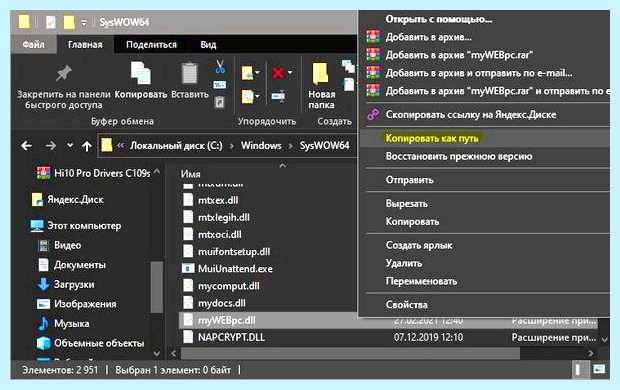Viewport: 620px width, 390px height.
Task: Click the double chevron in address bar
Action: pos(121,146)
